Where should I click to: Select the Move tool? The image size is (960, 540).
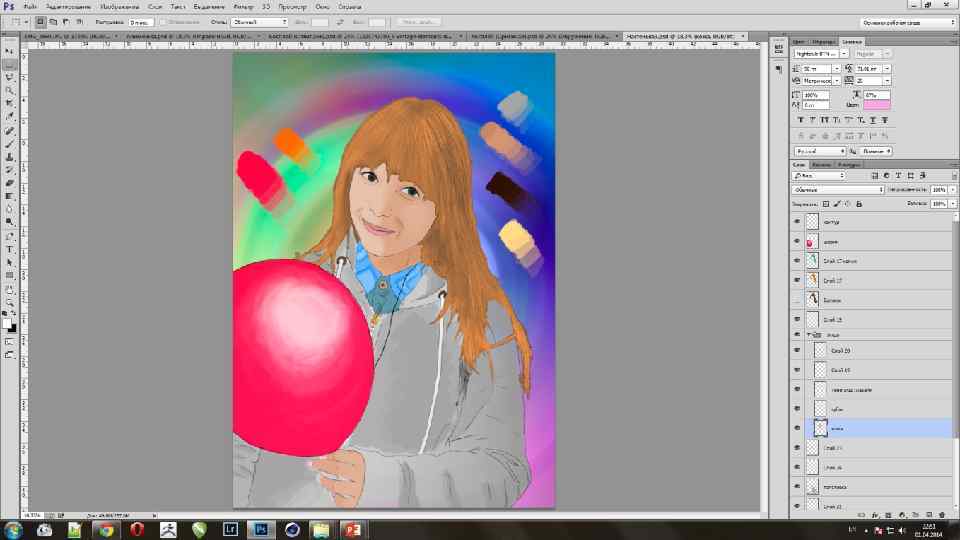tap(9, 50)
